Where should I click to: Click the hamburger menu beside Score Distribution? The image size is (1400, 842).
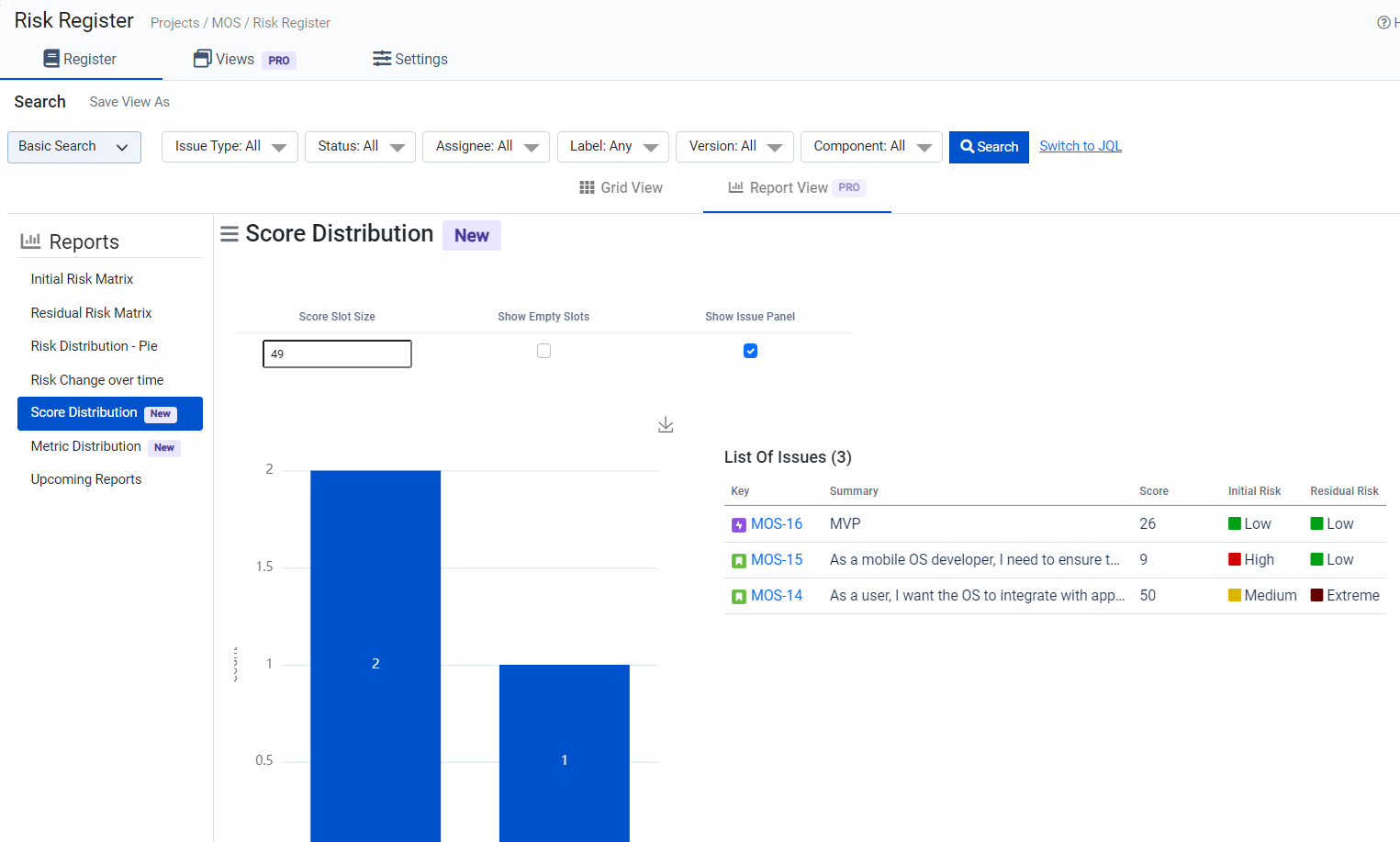230,234
